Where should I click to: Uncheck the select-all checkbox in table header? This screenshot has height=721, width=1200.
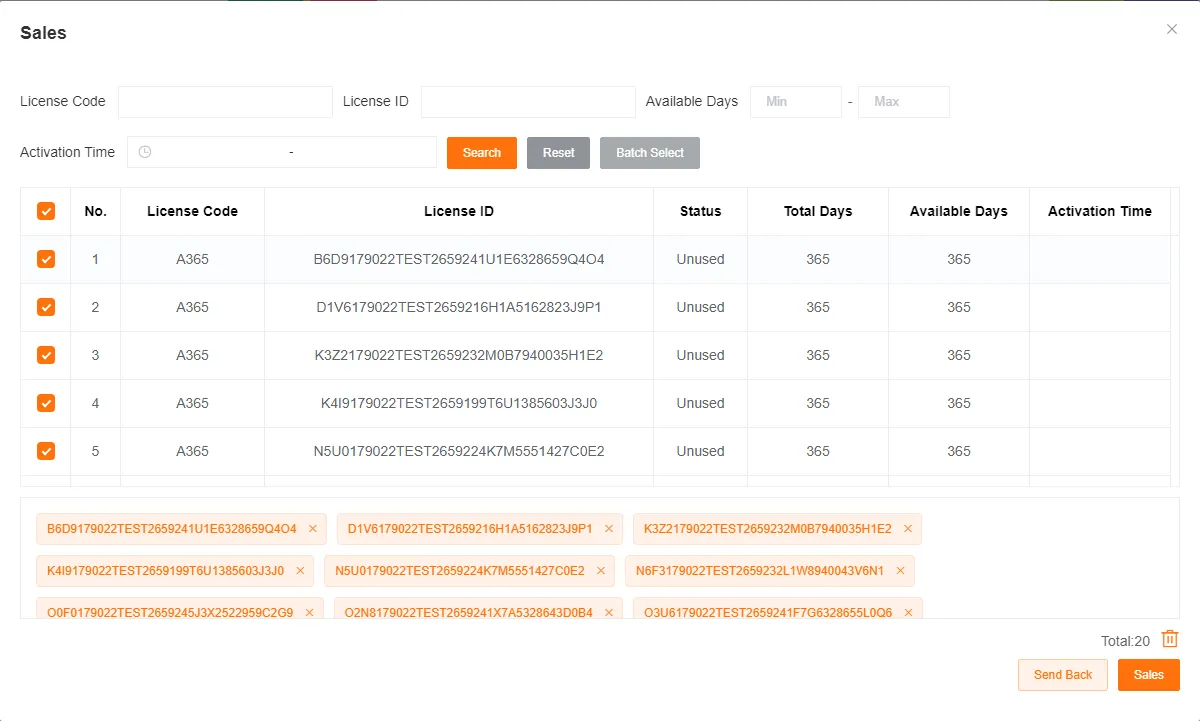point(46,211)
